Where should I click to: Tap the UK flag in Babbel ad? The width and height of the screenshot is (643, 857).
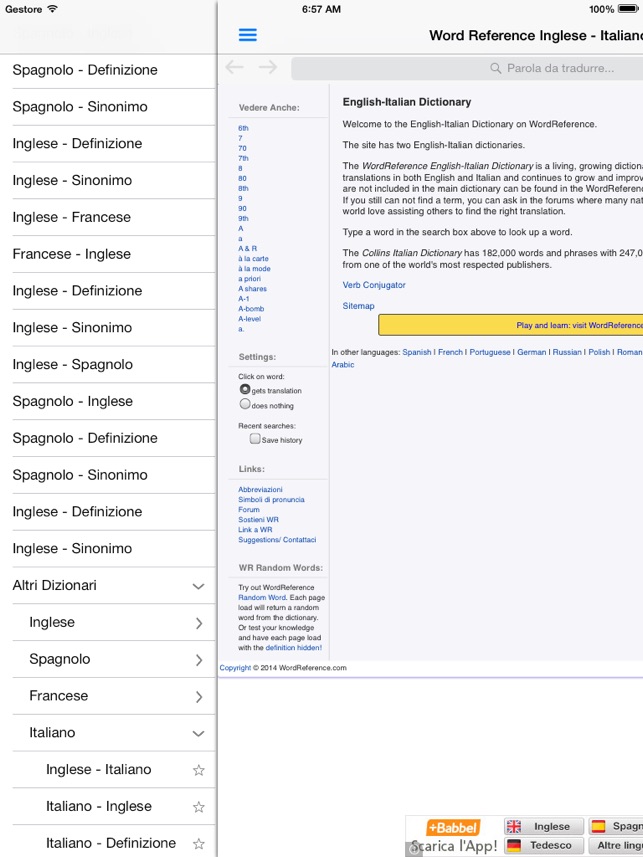coord(513,826)
